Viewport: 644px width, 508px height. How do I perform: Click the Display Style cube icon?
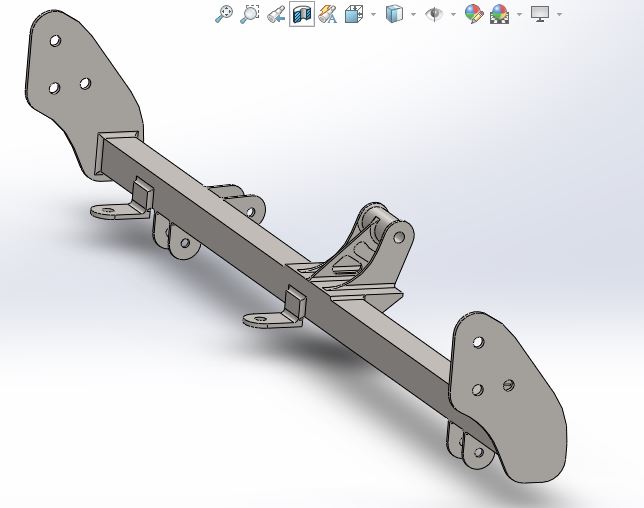coord(394,14)
